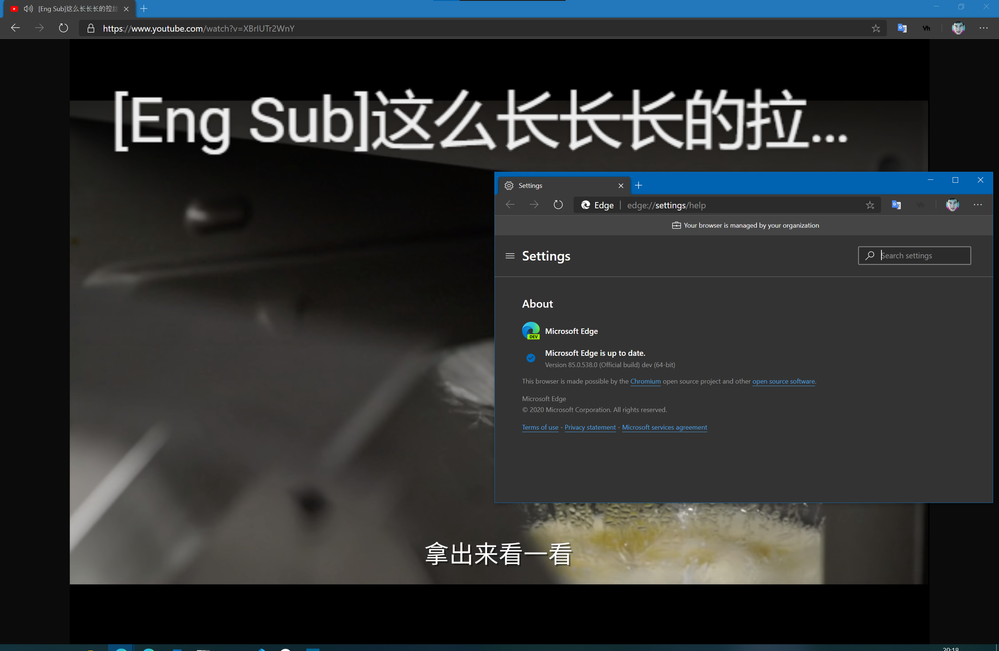Open the three-dots menu in the YouTube window
This screenshot has height=651, width=999.
tap(984, 28)
